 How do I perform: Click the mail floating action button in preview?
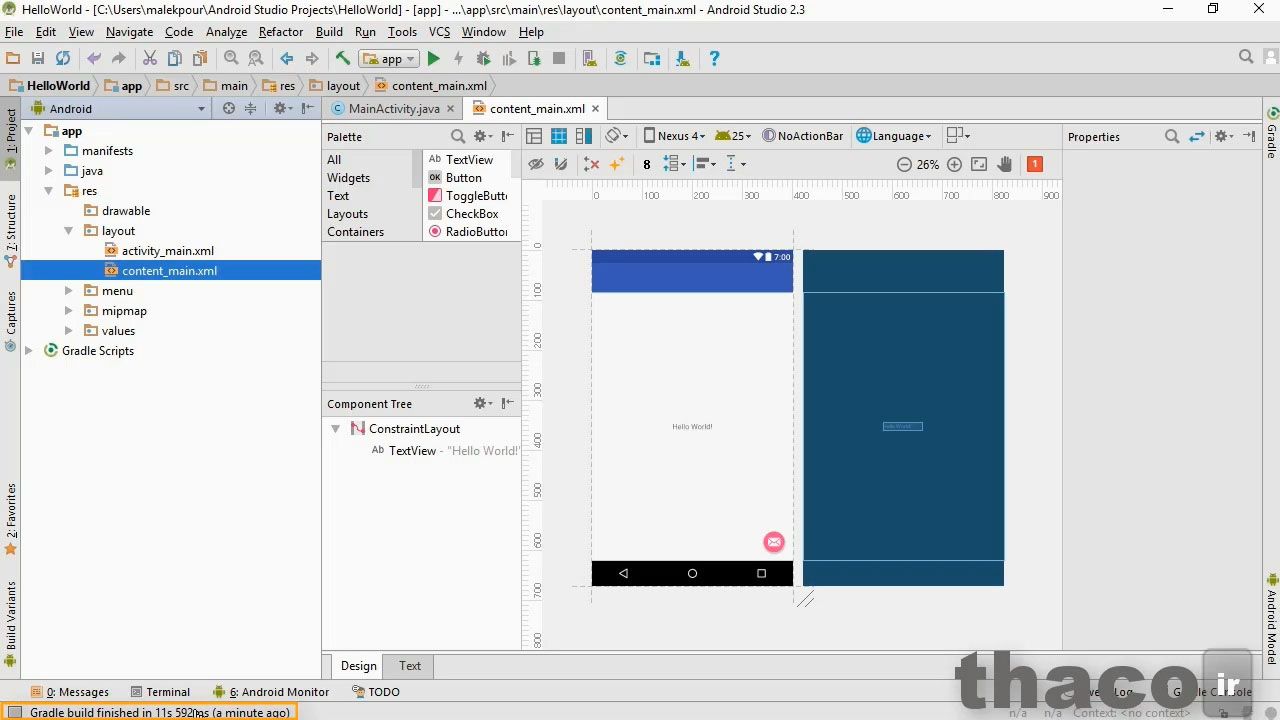(x=774, y=542)
